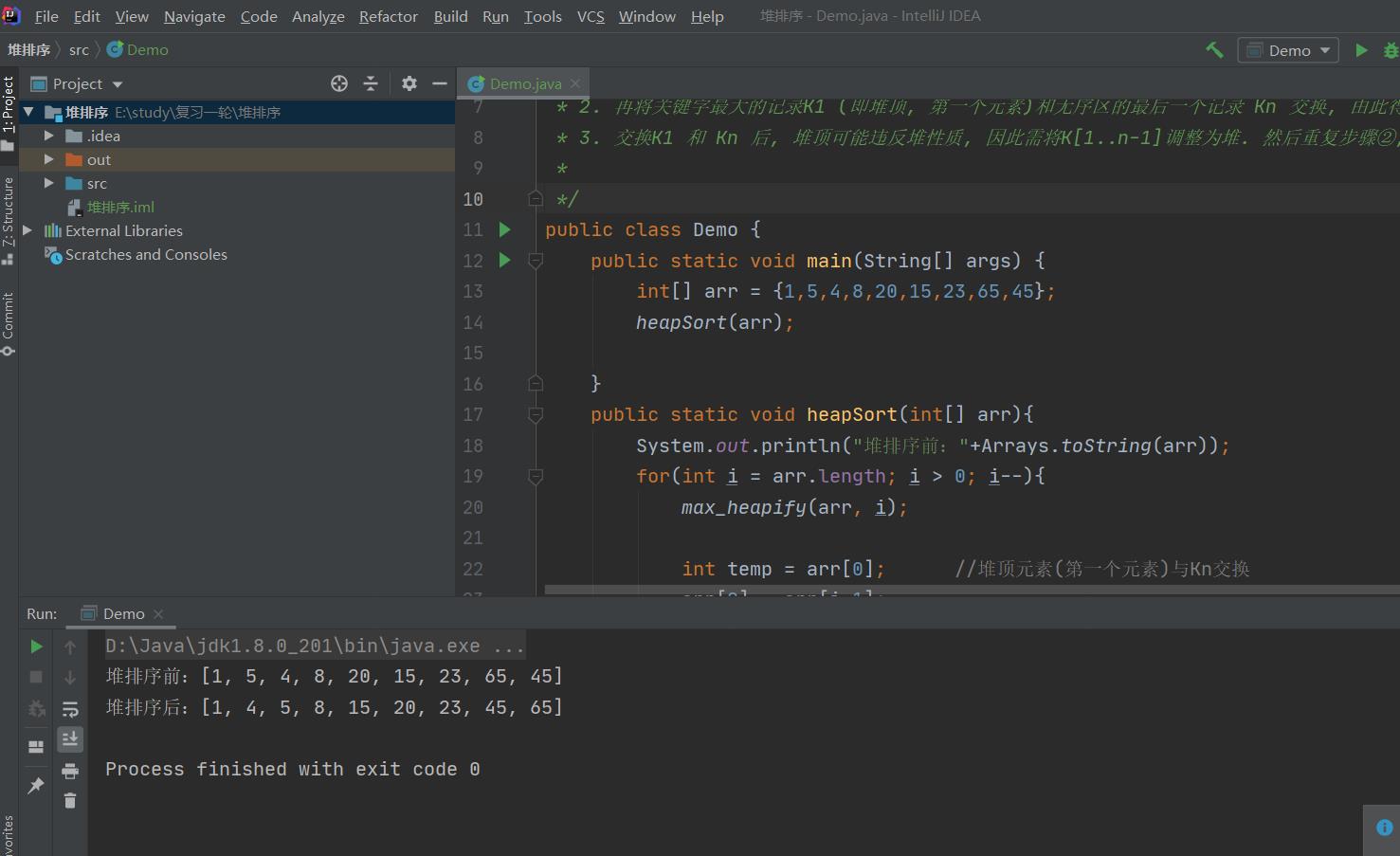The width and height of the screenshot is (1400, 856).
Task: Run Demo with the toolbar play icon
Action: 1361,50
